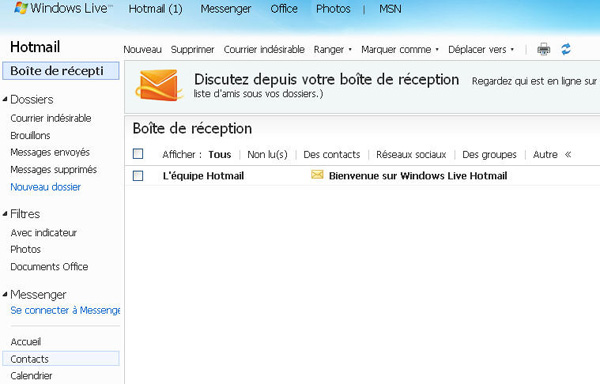Click the orange envelope Hotmail icon
The image size is (600, 384).
tap(158, 85)
